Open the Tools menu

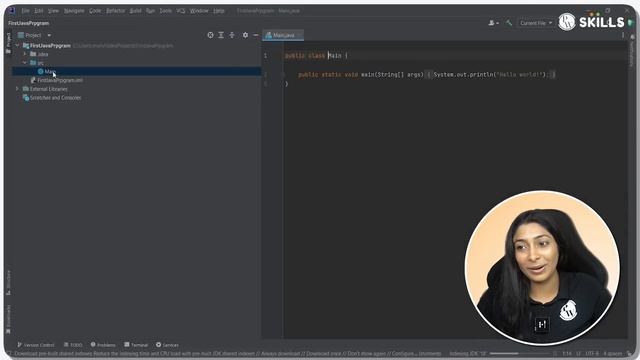[x=165, y=11]
